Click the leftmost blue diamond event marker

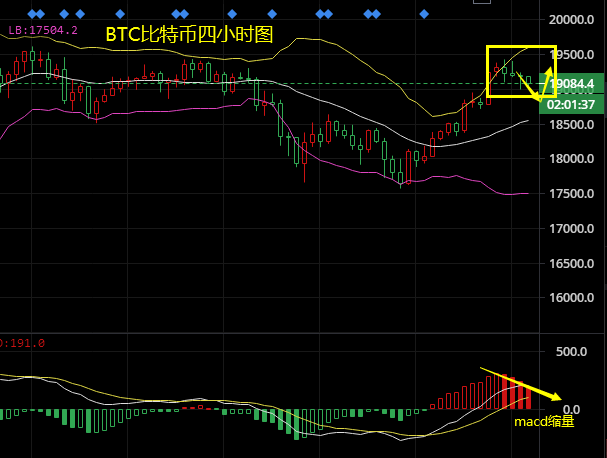point(33,14)
